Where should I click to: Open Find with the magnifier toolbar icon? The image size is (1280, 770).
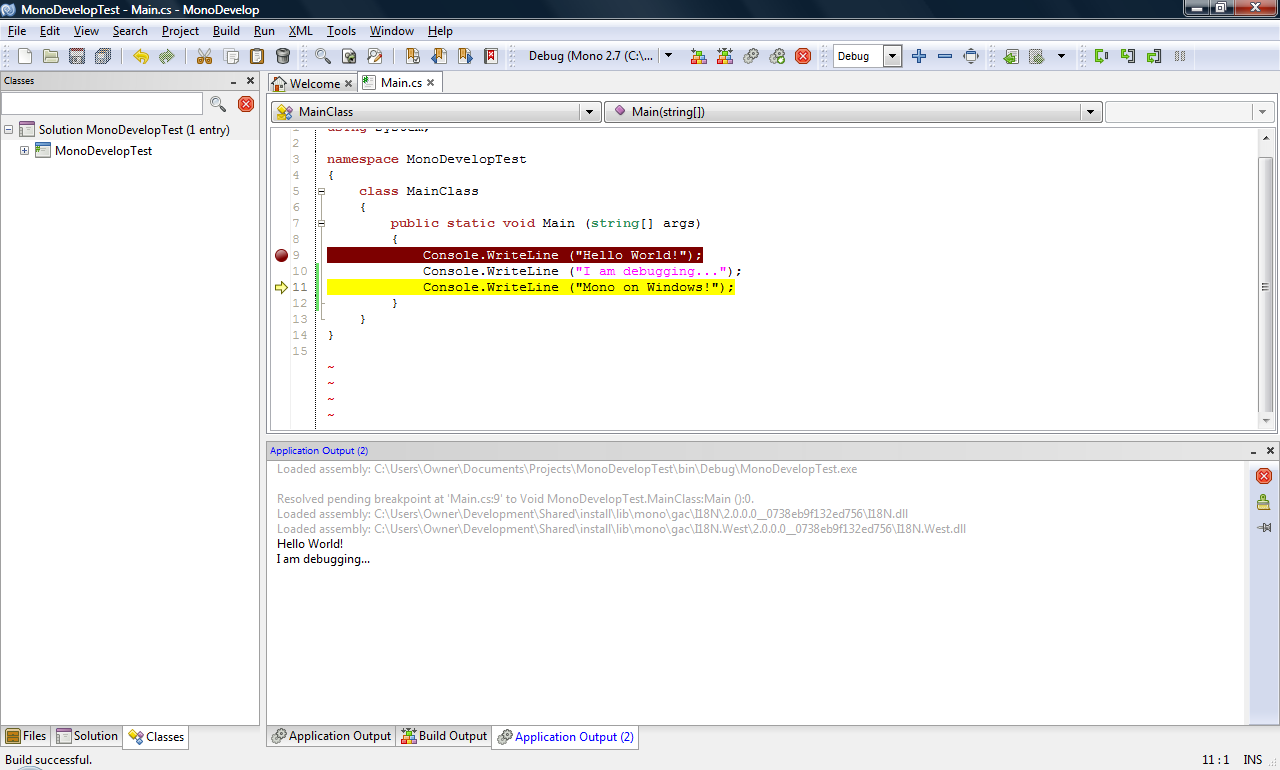[322, 56]
